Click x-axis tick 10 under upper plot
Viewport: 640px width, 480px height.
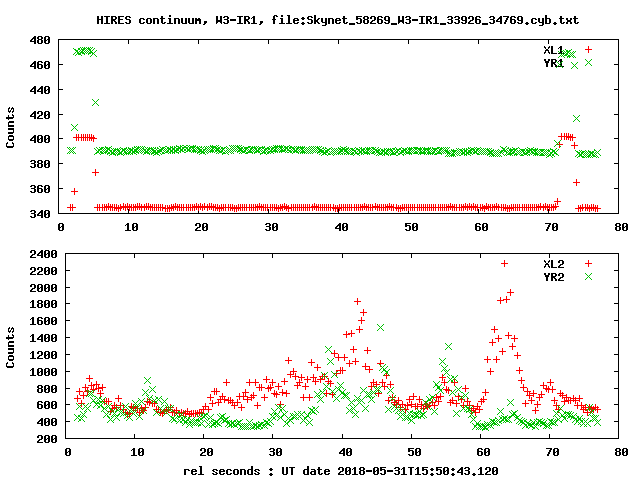pyautogui.click(x=131, y=227)
